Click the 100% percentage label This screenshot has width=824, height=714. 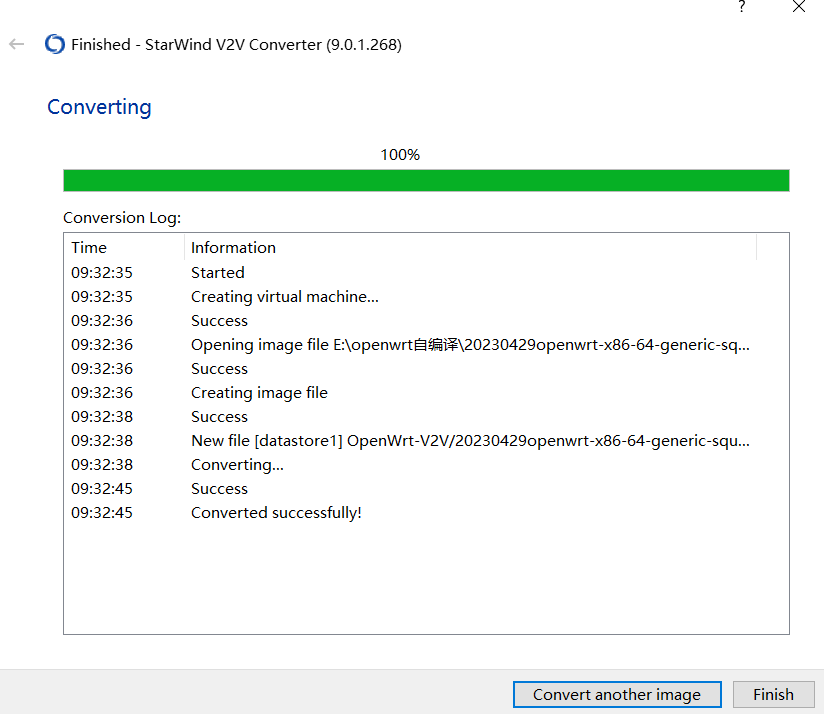point(400,155)
